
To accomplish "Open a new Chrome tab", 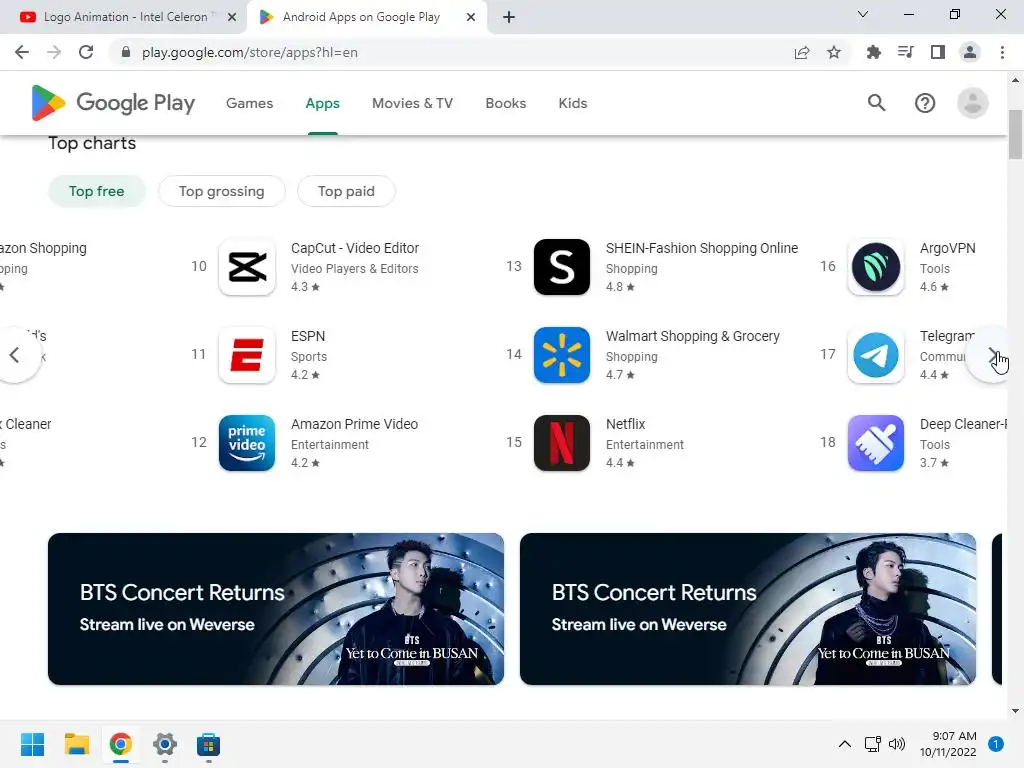I will 509,17.
